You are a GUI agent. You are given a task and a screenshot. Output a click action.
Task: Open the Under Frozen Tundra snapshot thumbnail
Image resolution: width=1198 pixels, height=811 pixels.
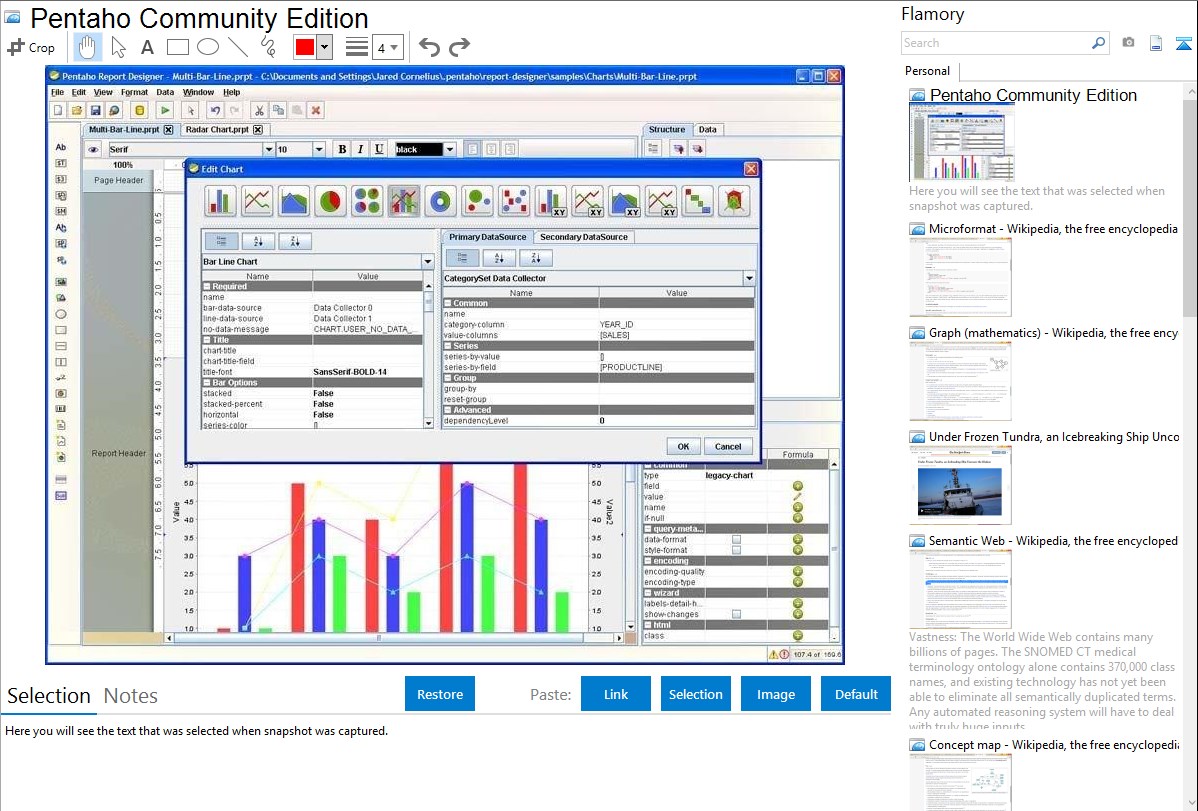(960, 485)
